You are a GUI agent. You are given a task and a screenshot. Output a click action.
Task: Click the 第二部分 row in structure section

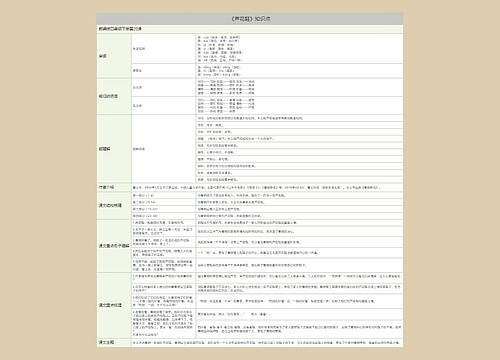163,202
